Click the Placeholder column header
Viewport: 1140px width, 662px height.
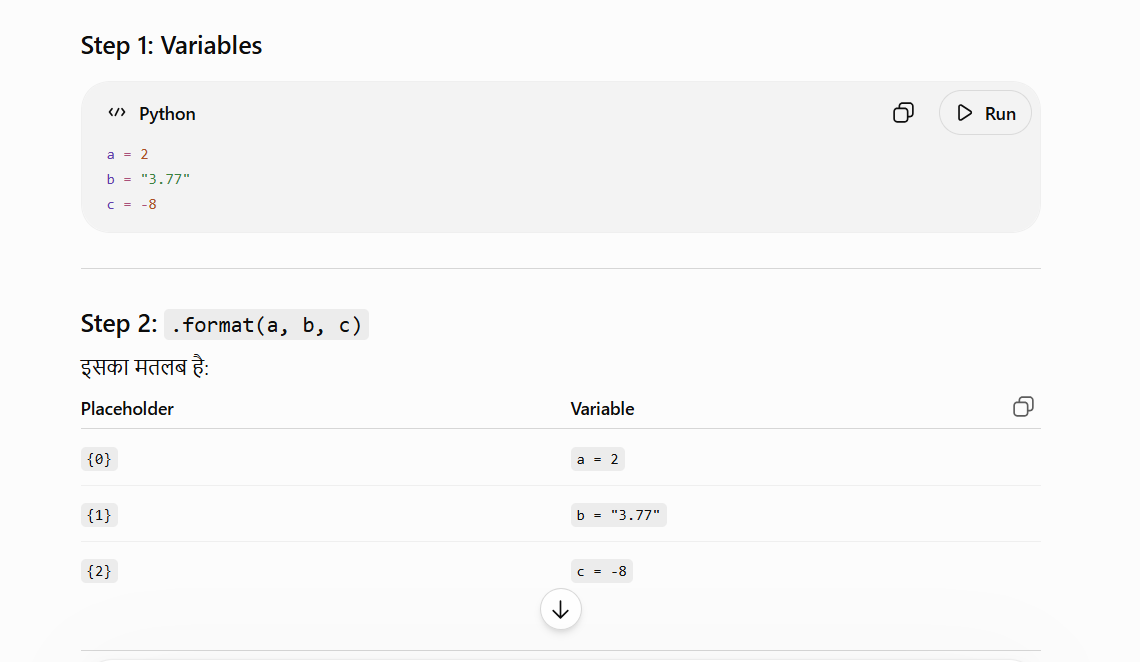tap(127, 409)
